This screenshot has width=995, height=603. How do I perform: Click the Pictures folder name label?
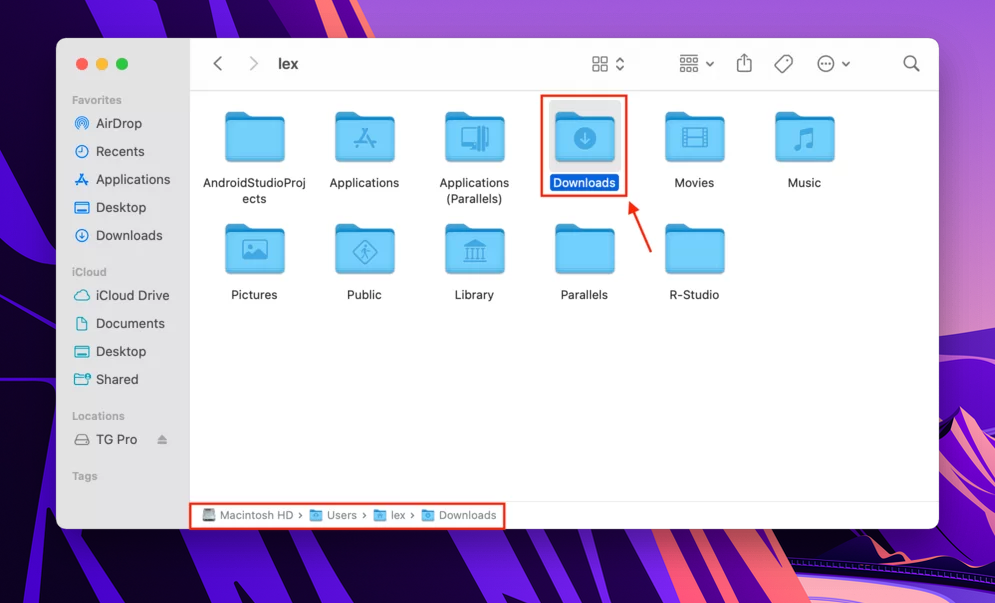(254, 295)
